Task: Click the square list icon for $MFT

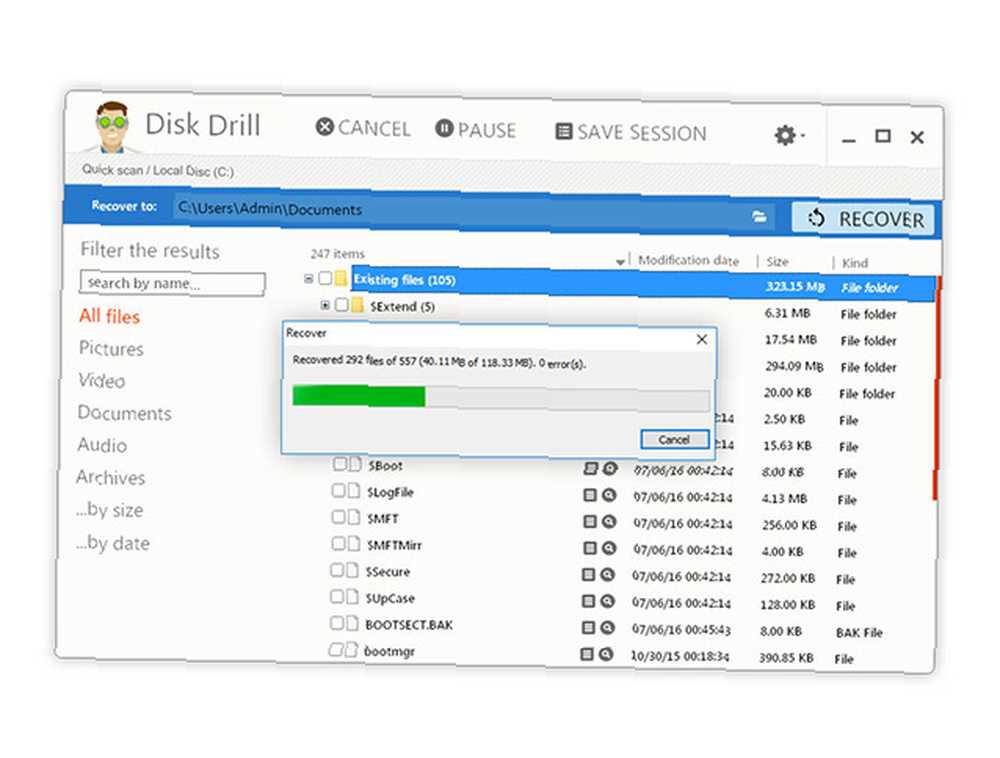Action: pyautogui.click(x=590, y=521)
